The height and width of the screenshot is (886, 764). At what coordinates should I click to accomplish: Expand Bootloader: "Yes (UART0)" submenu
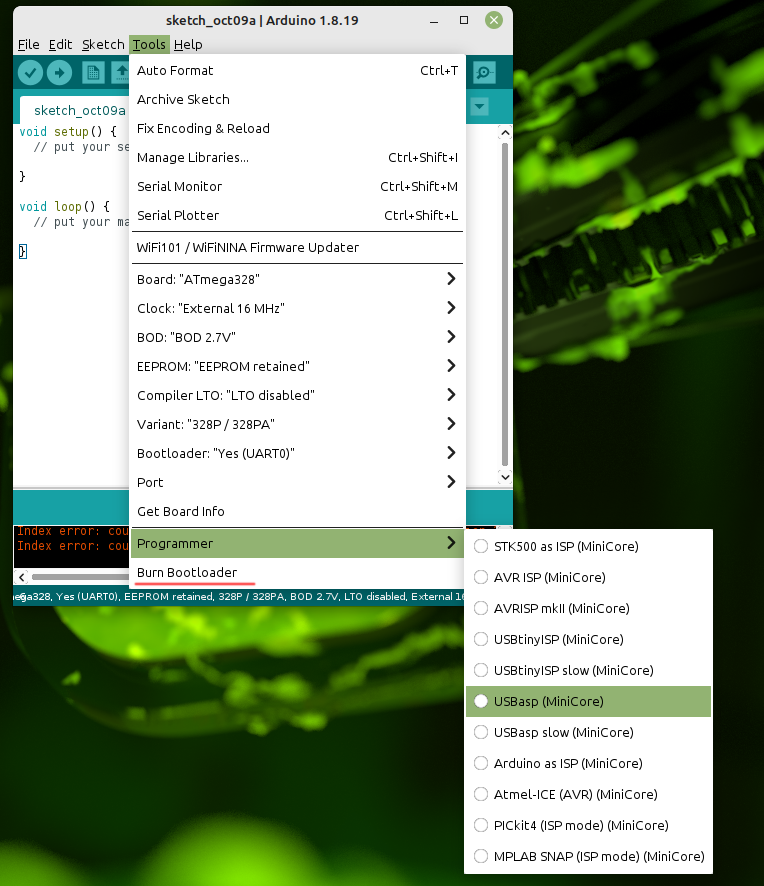(x=297, y=453)
